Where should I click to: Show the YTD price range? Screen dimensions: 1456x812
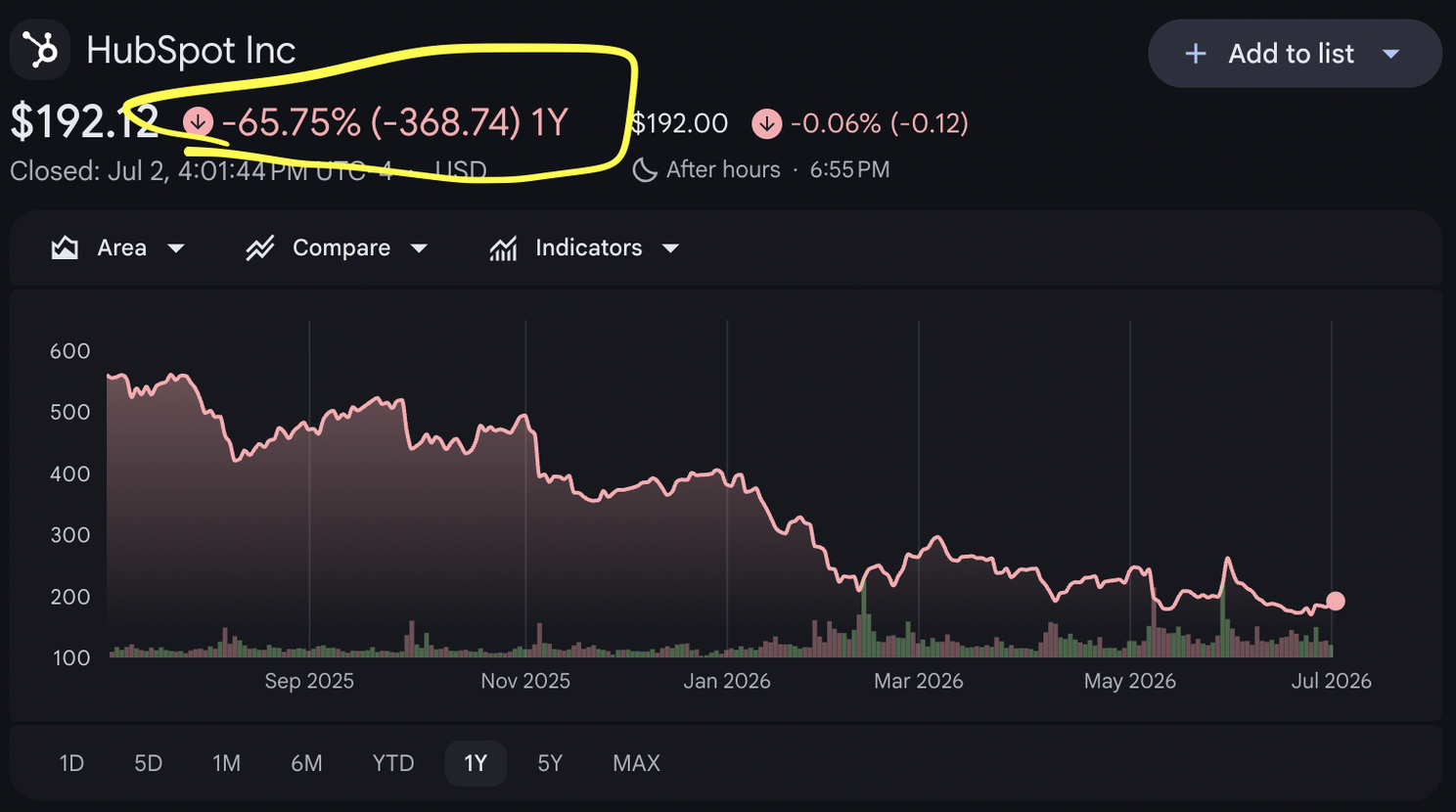click(393, 763)
